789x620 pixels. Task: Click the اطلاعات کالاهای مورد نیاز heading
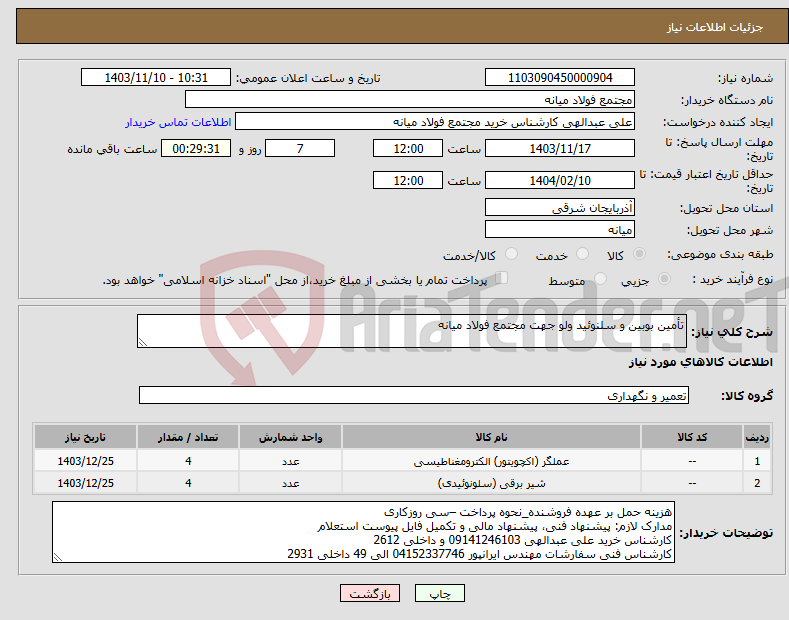(700, 362)
